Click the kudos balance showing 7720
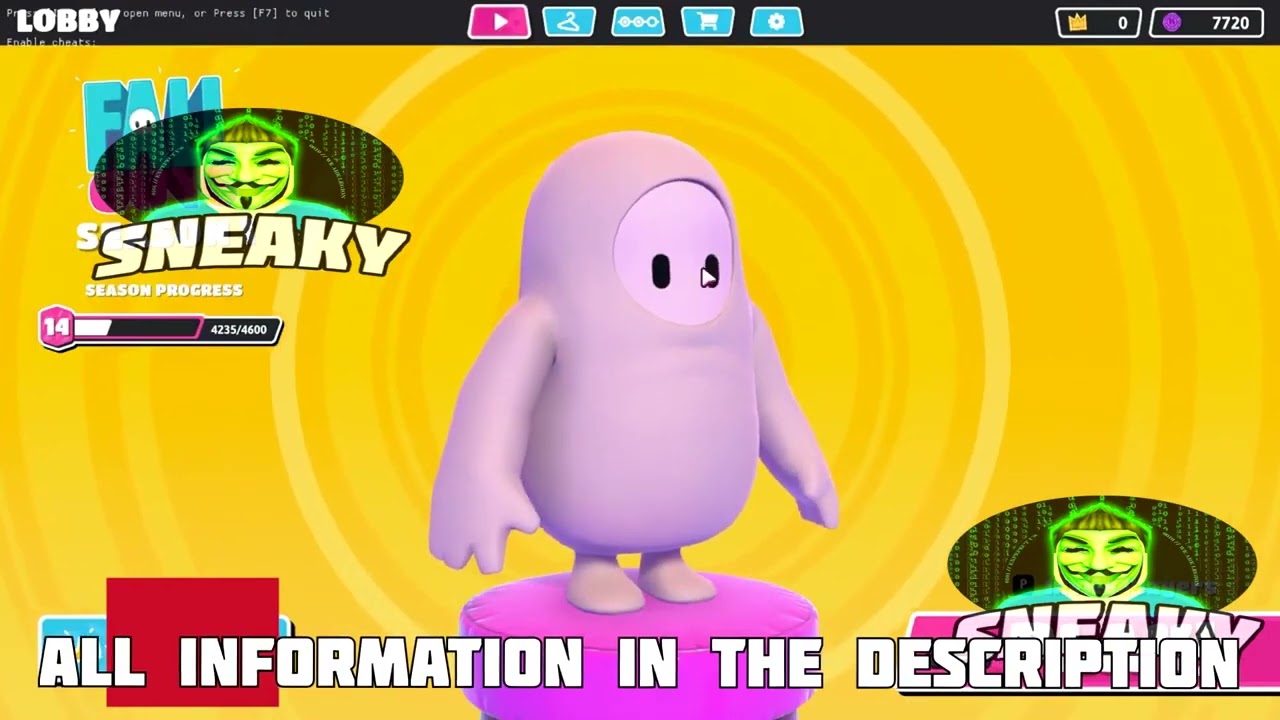Image resolution: width=1280 pixels, height=720 pixels. pyautogui.click(x=1207, y=23)
